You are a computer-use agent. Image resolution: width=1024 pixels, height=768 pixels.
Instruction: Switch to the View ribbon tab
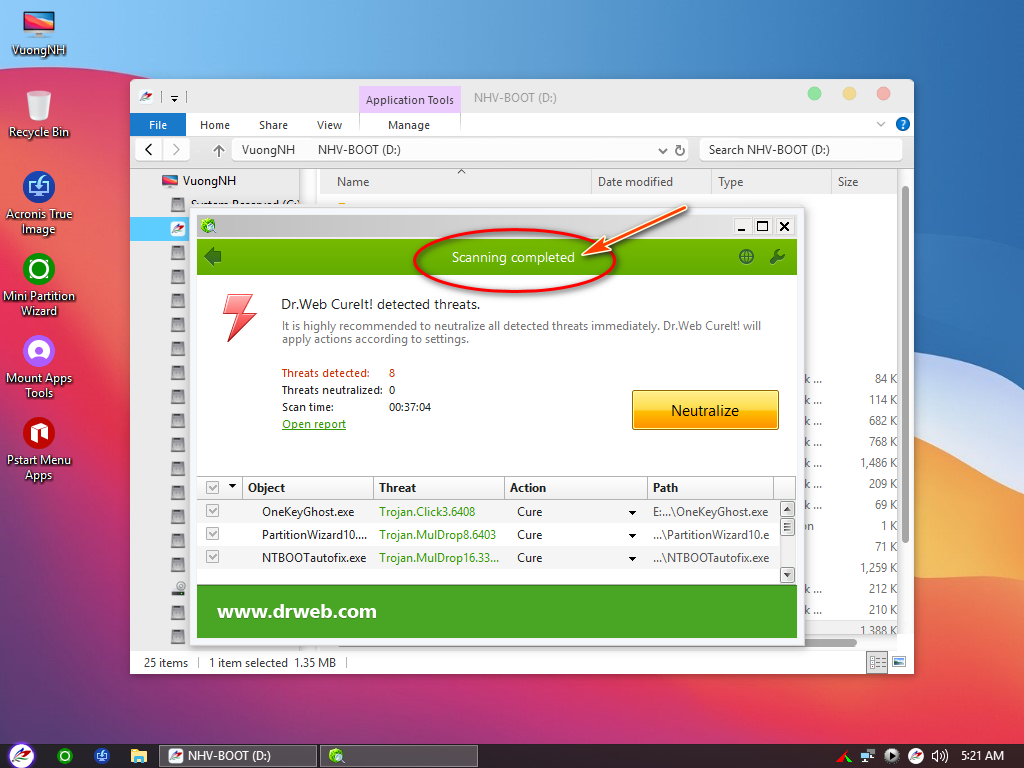[329, 125]
